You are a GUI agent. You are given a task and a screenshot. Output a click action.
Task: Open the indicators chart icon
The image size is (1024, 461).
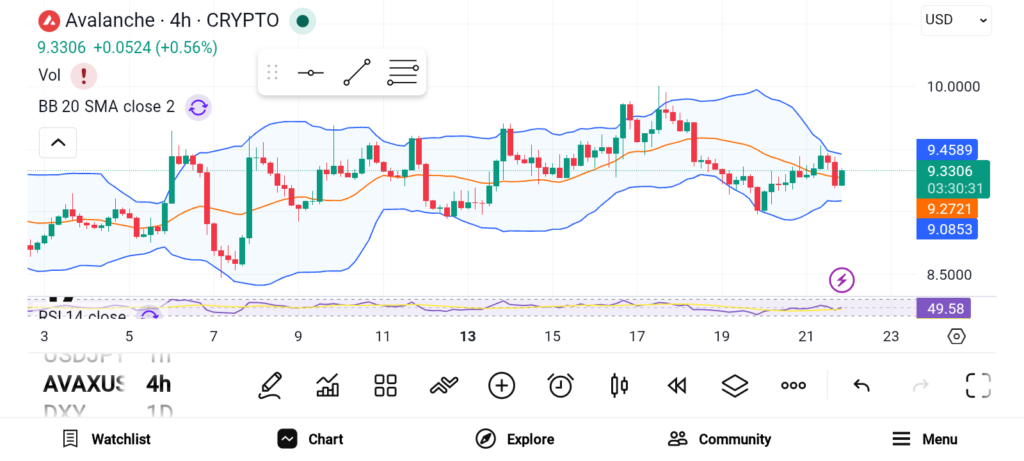(x=327, y=385)
